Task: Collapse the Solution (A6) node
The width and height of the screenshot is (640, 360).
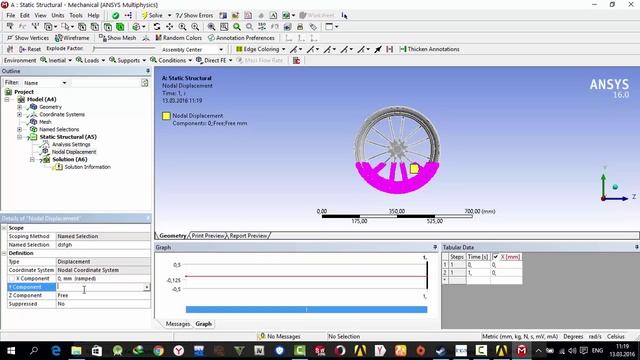Action: click(32, 160)
